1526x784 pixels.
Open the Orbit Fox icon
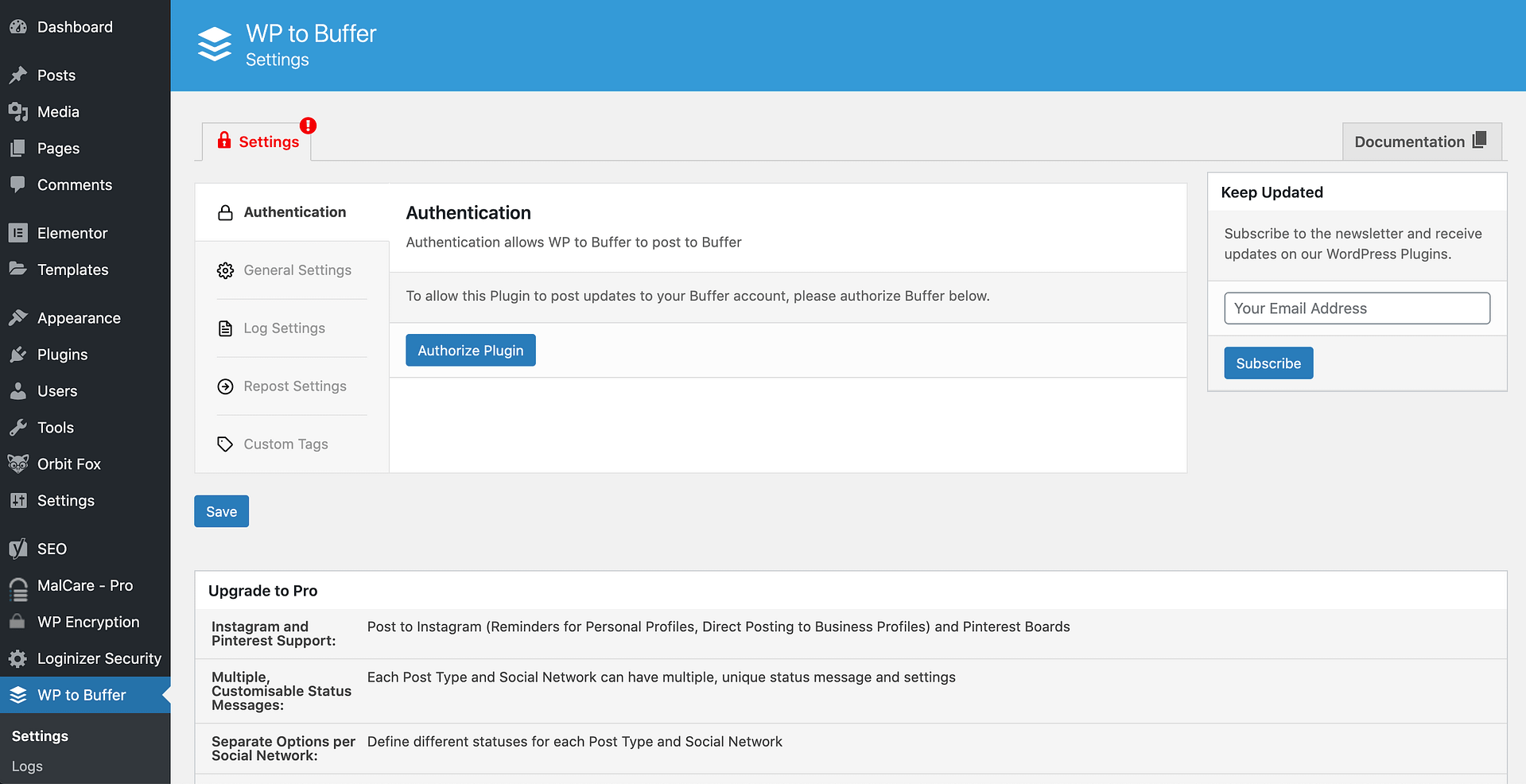pyautogui.click(x=17, y=464)
